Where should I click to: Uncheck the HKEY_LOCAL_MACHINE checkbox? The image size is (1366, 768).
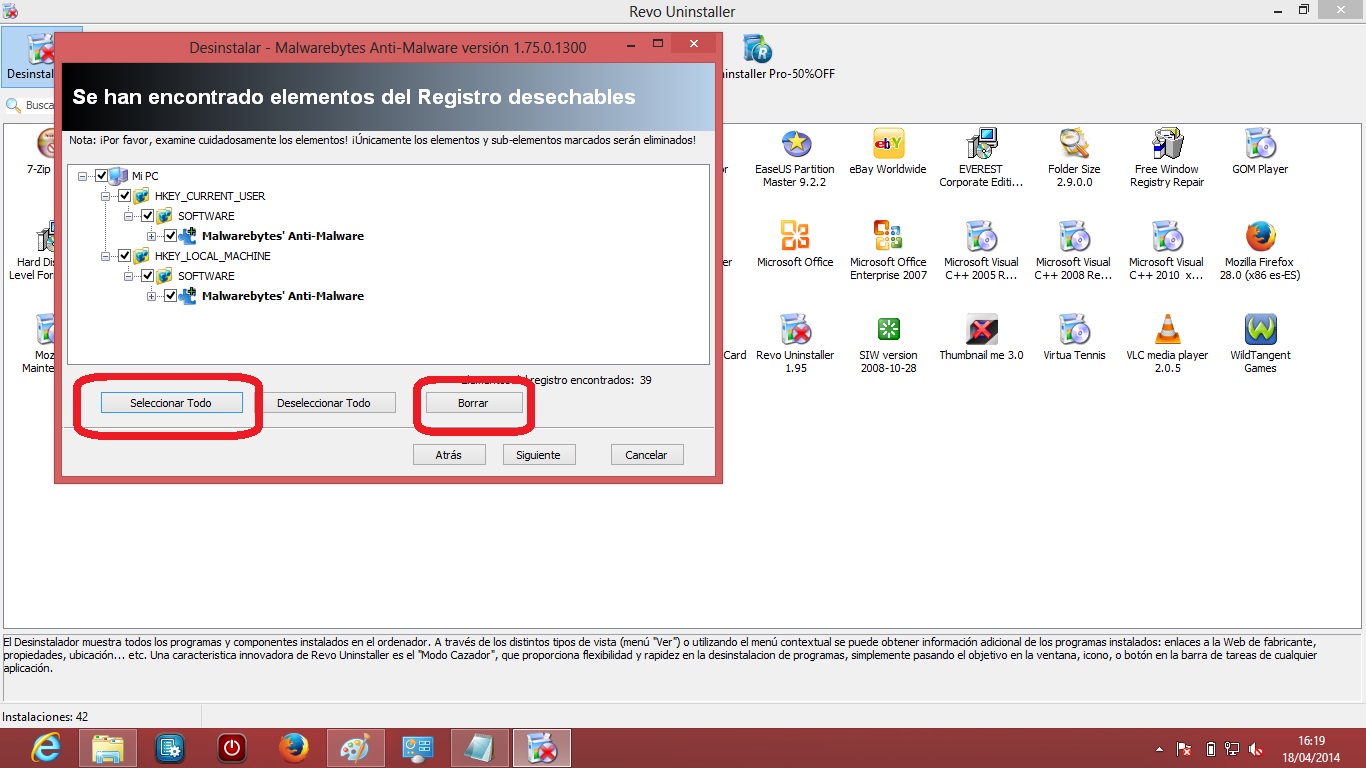click(x=125, y=256)
